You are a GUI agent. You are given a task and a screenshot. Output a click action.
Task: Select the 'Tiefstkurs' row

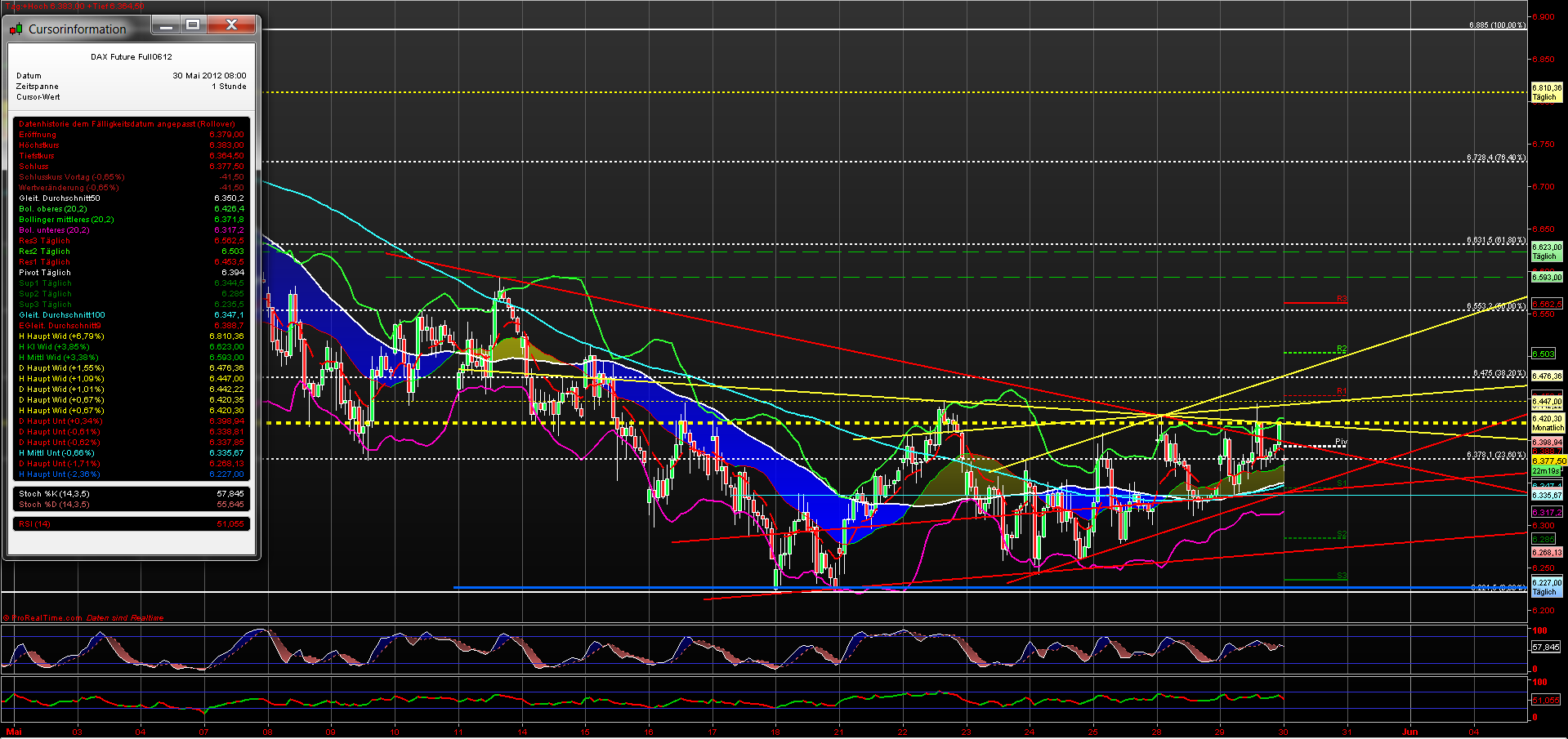[x=131, y=156]
